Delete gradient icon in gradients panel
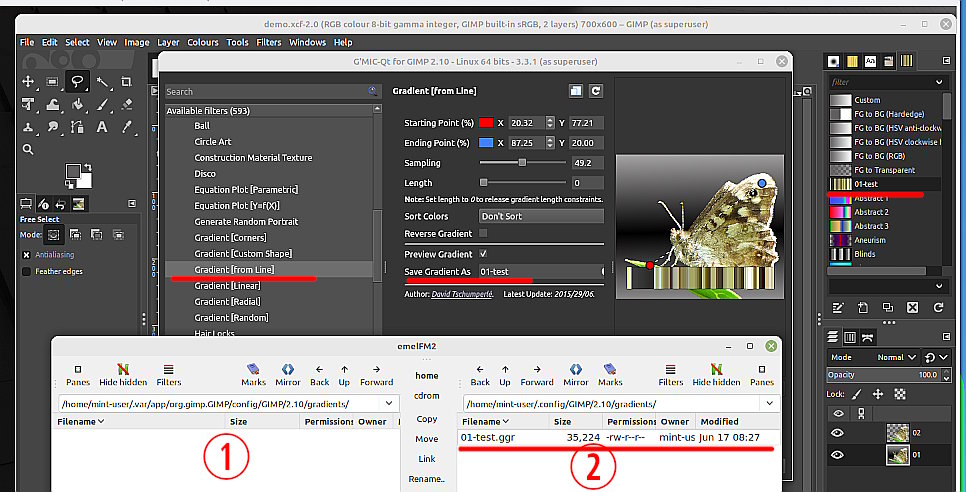This screenshot has width=966, height=492. coord(913,307)
